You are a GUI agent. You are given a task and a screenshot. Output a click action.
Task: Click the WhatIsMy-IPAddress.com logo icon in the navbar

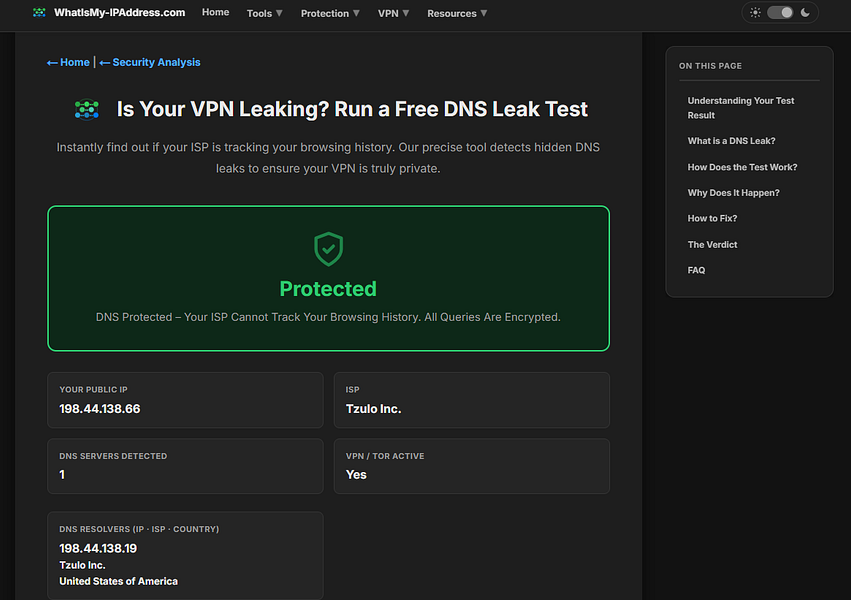click(39, 12)
